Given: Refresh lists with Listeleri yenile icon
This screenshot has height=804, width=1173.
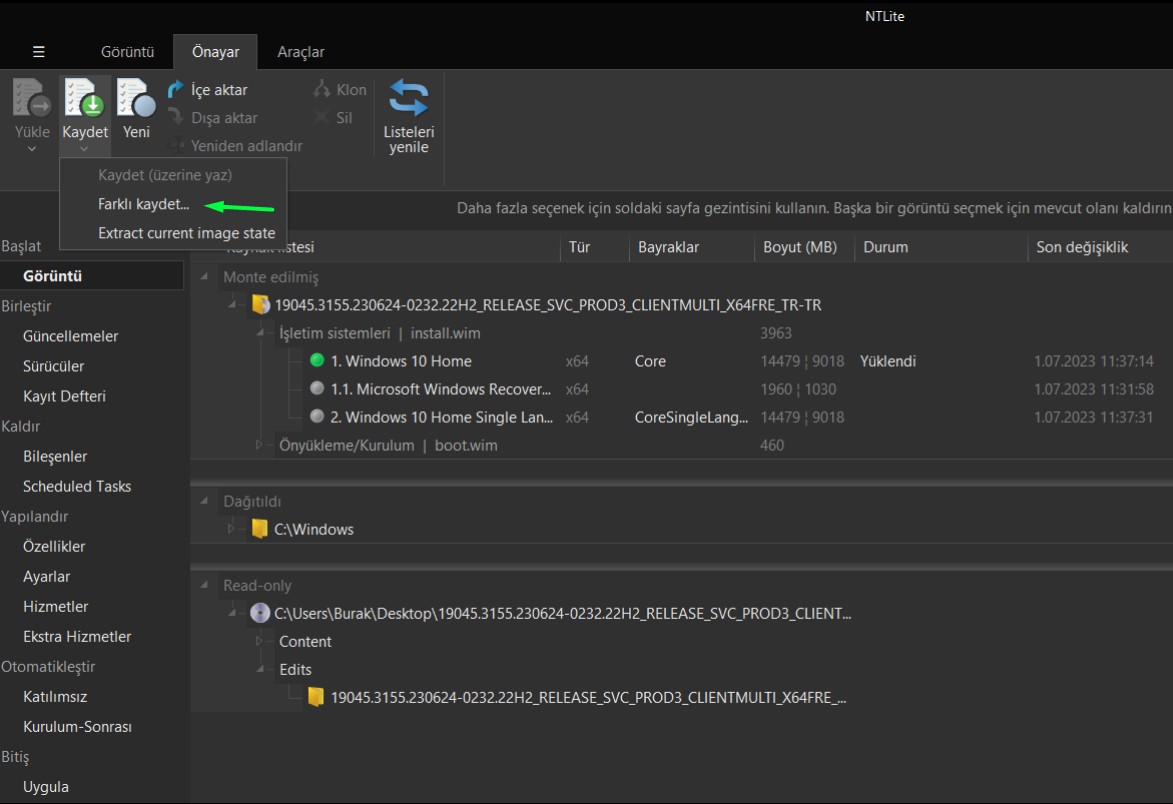Looking at the screenshot, I should [x=408, y=98].
